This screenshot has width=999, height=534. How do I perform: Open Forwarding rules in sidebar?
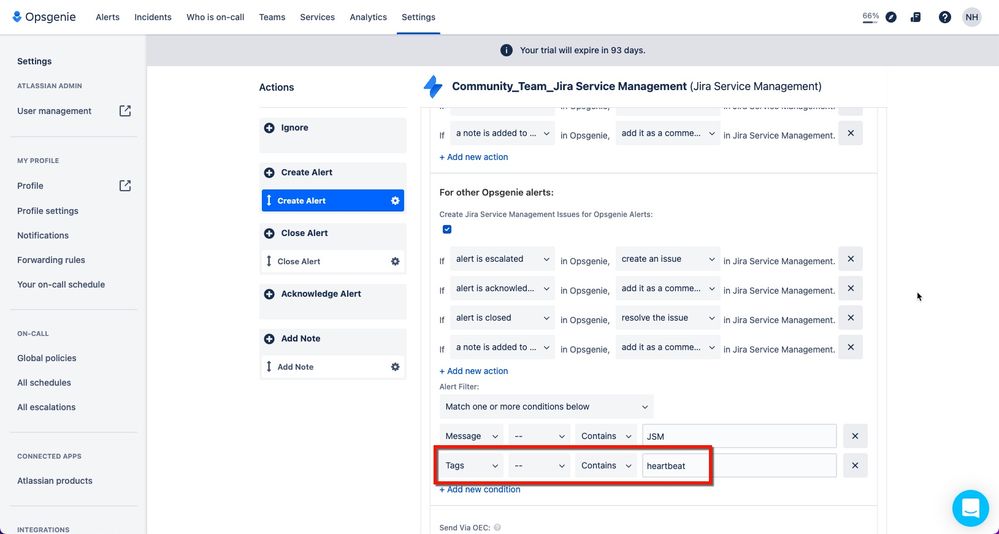[x=51, y=260]
